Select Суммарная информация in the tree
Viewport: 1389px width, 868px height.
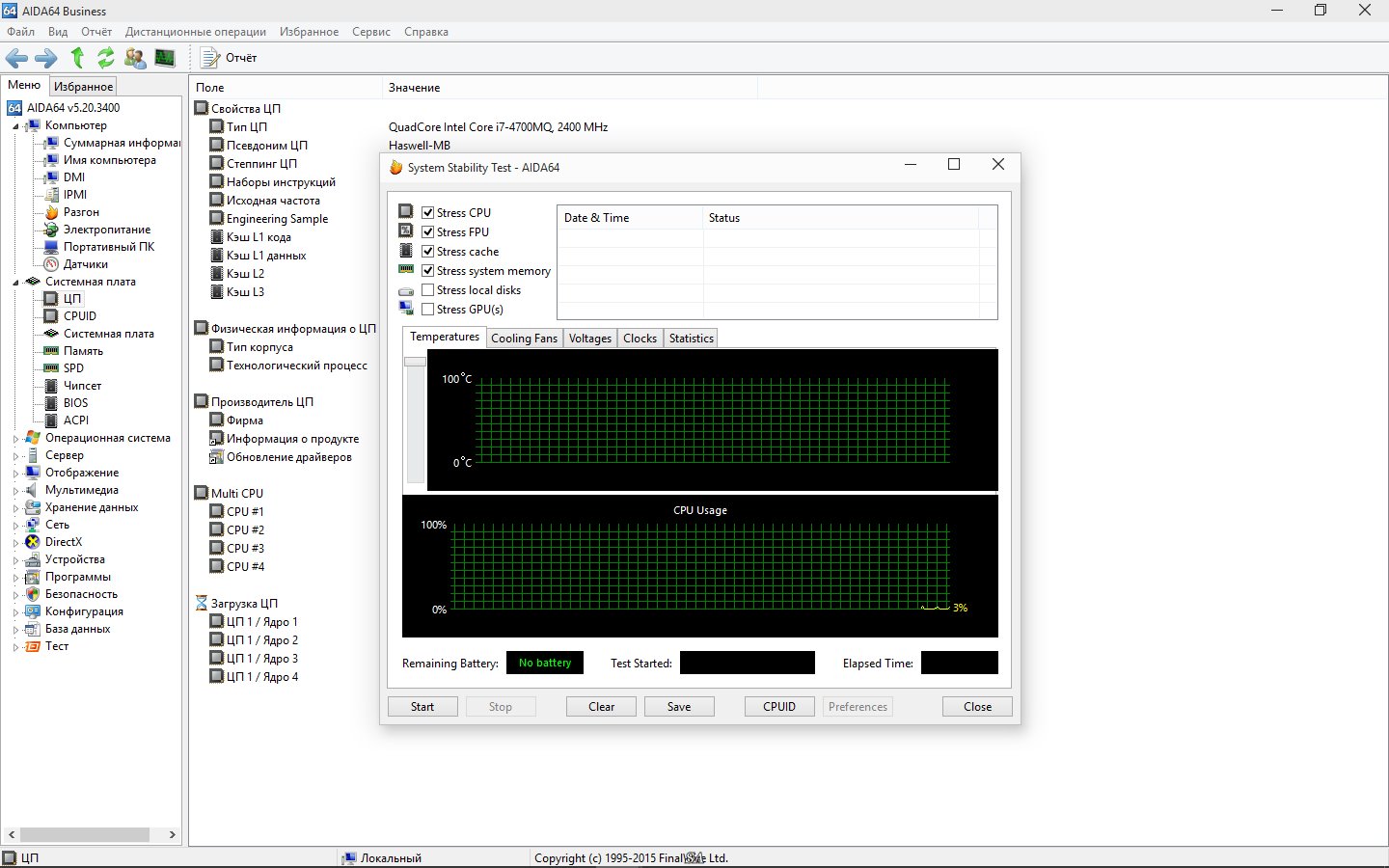122,143
